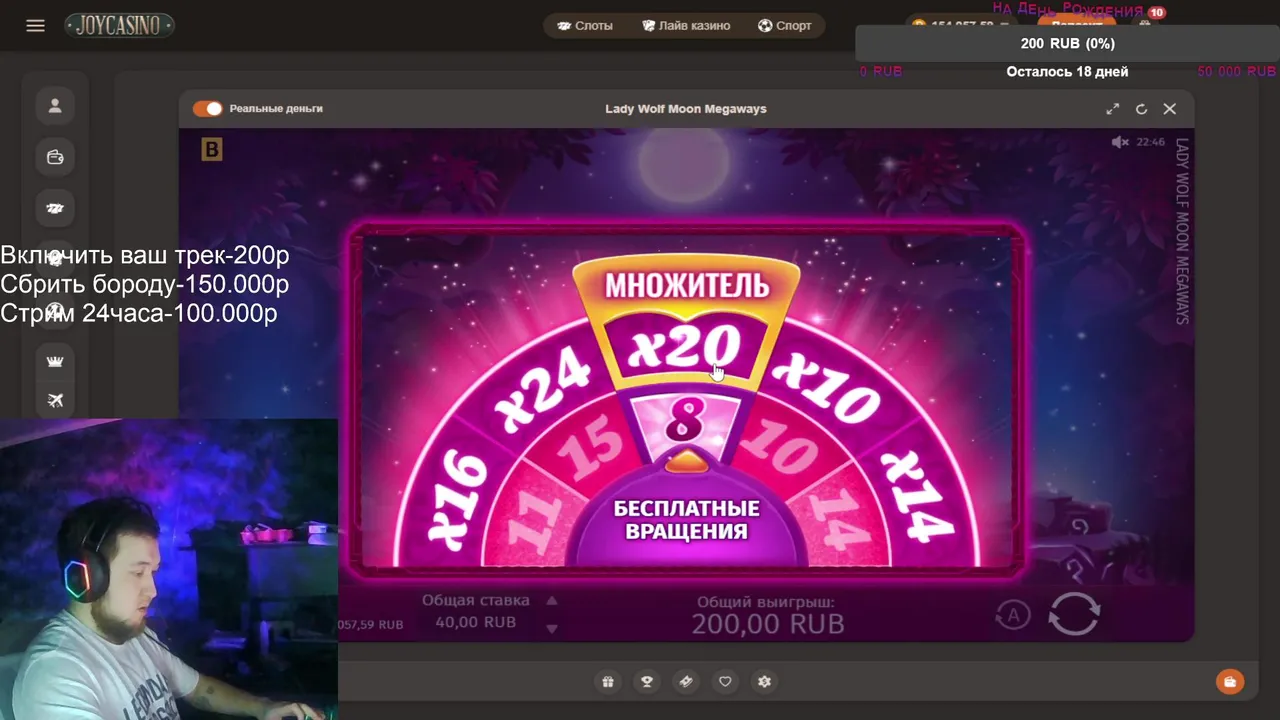Click the Lady Wolf Moon Megaways title

tap(686, 108)
